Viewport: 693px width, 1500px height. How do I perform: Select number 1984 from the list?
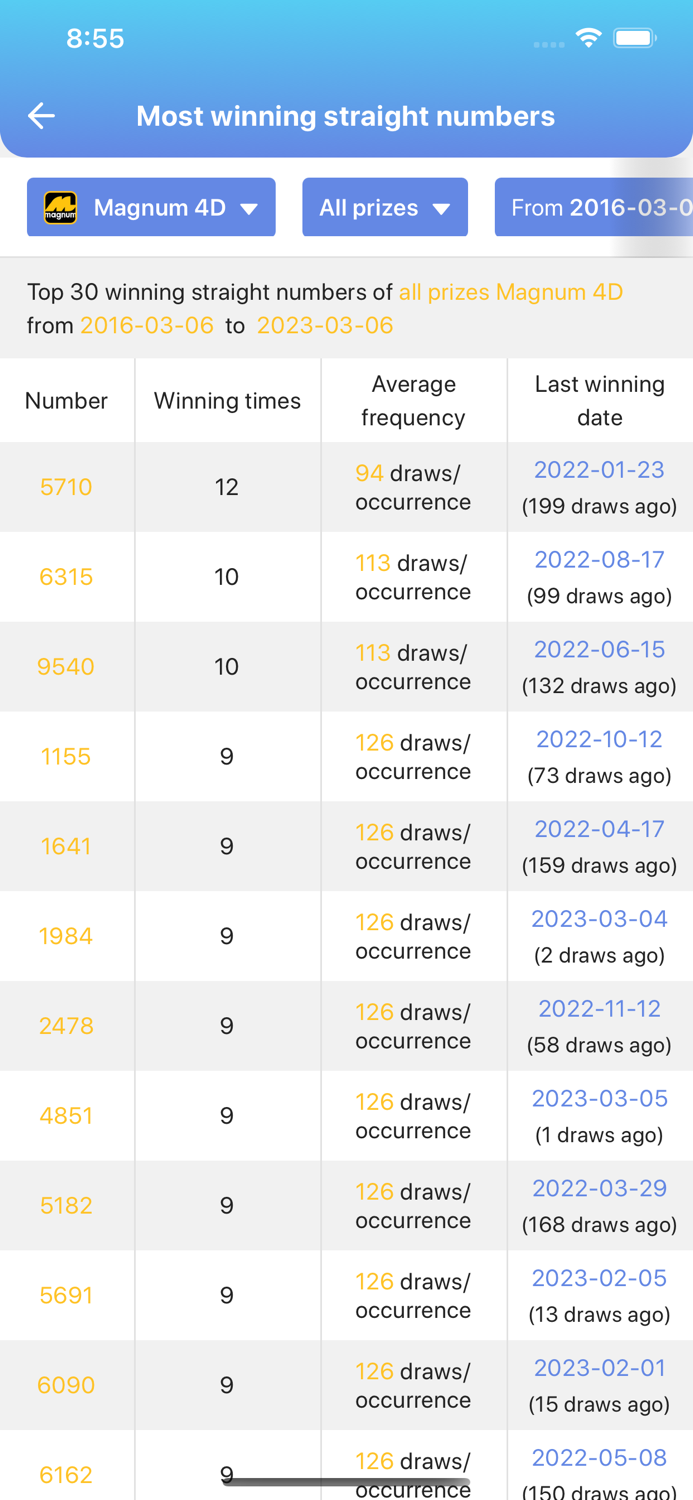point(66,936)
